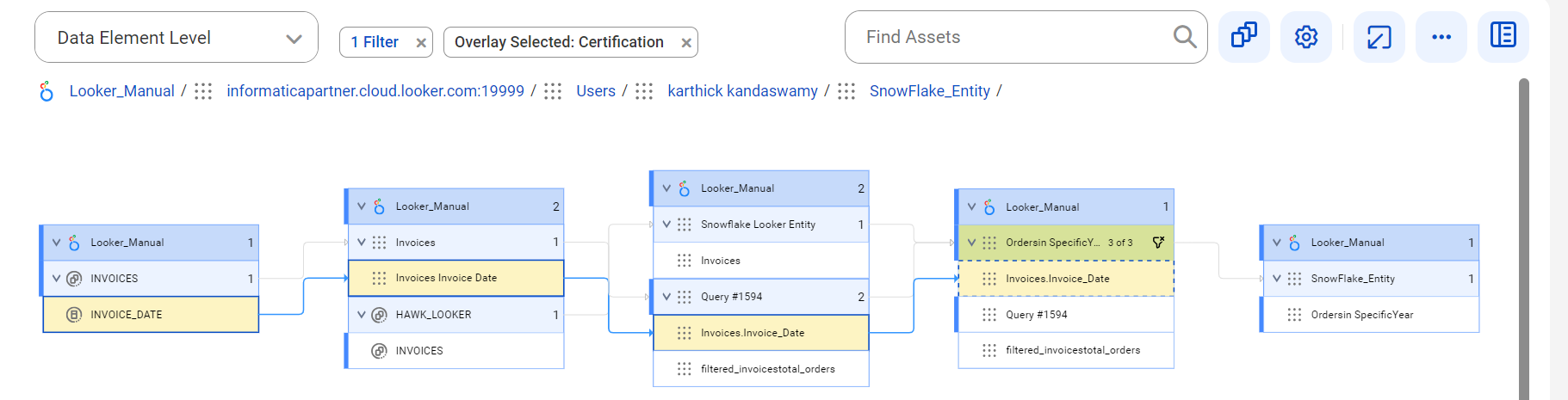Click vertical scrollbar on right edge
Screen dimensions: 1568x400
click(1524, 239)
